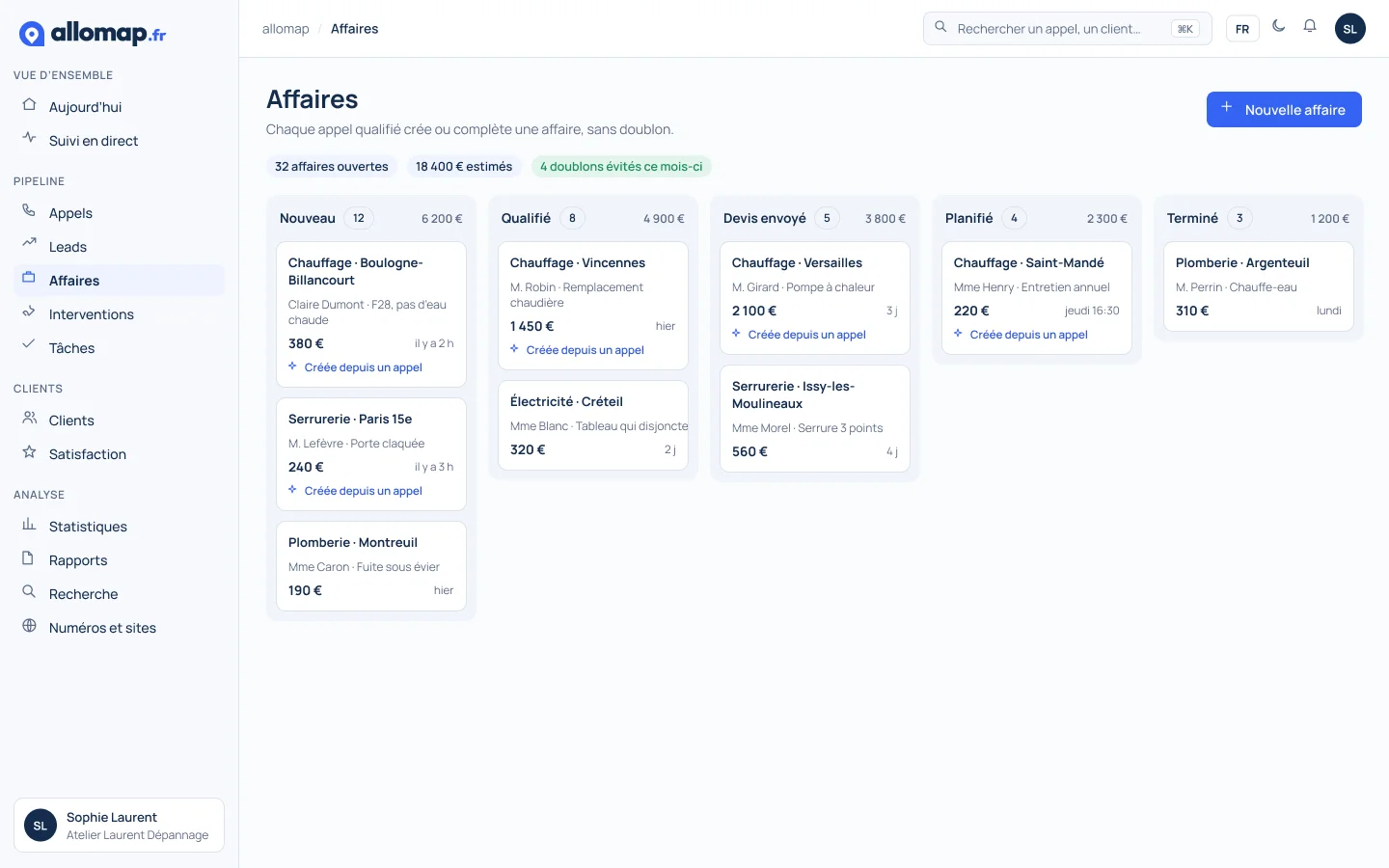Image resolution: width=1389 pixels, height=868 pixels.
Task: Open Chauffage · Boulogne-Billancourt card
Action: pos(371,314)
